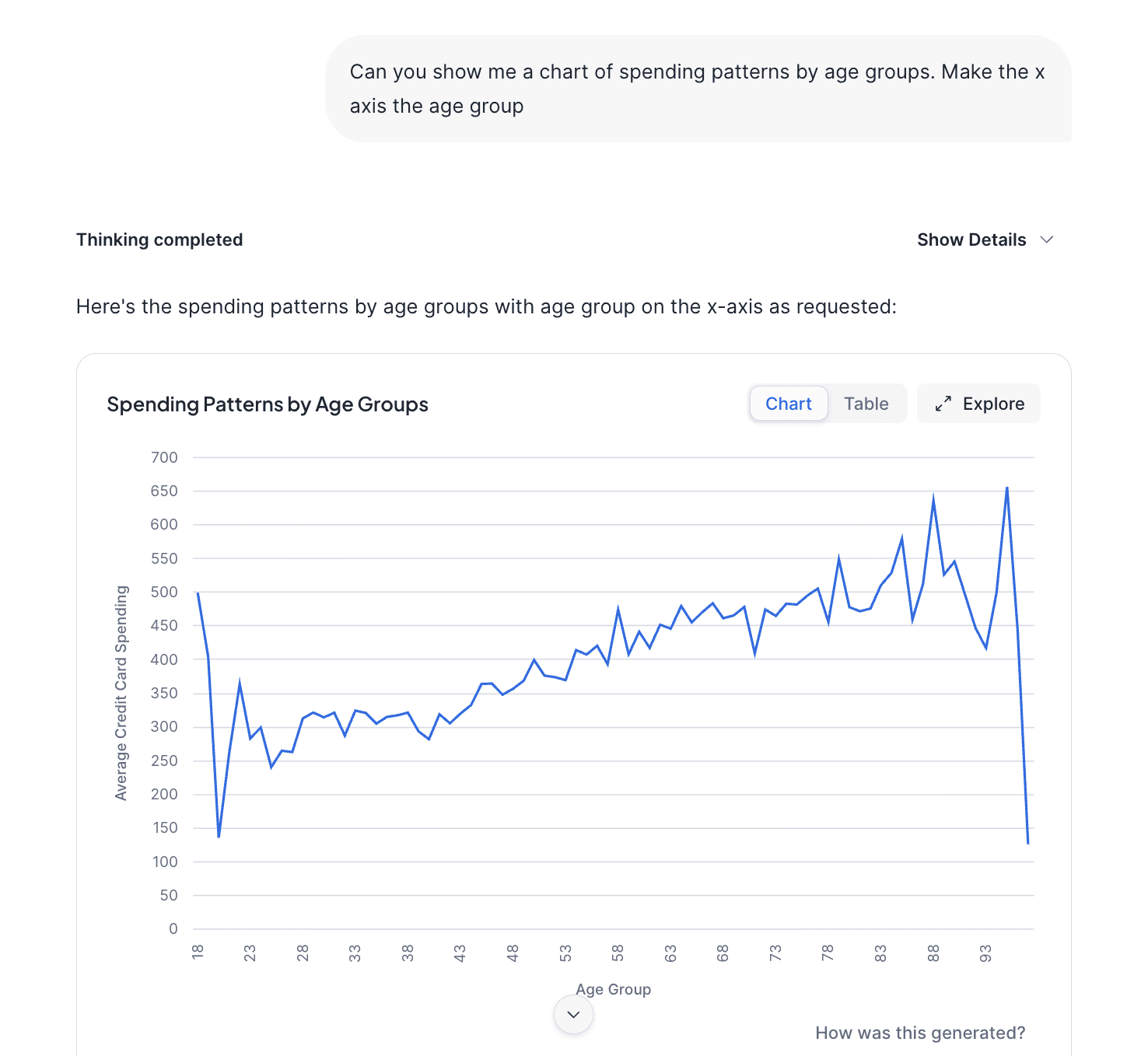Click the circular scroll-down chevron button
Image resolution: width=1148 pixels, height=1056 pixels.
(x=573, y=1015)
